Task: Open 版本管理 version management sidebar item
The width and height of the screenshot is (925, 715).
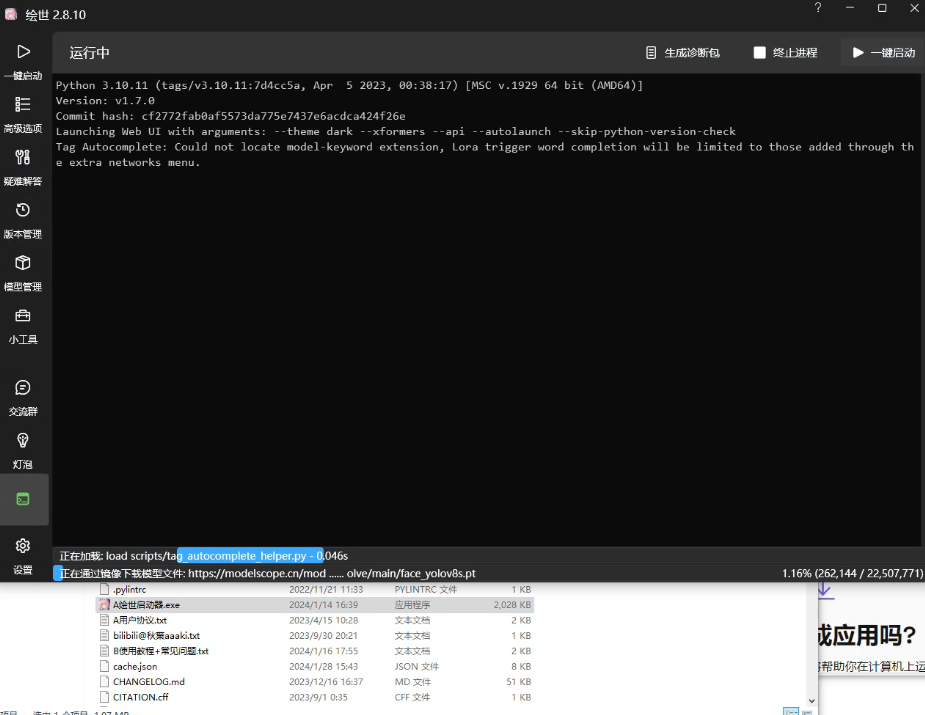Action: click(23, 221)
